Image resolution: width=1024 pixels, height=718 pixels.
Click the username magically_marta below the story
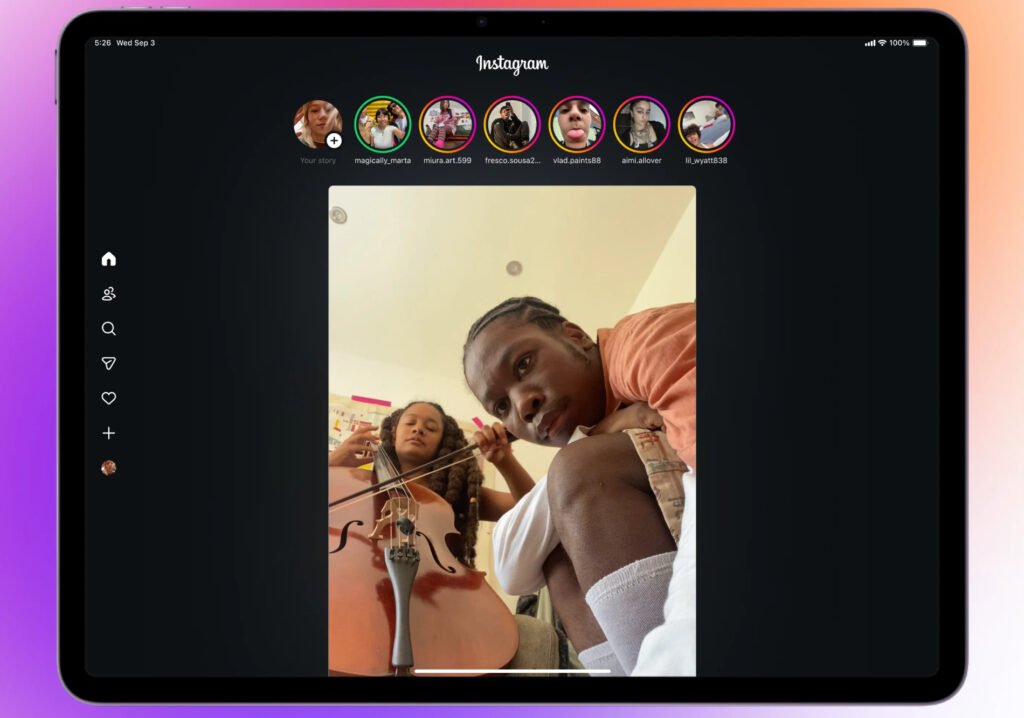[x=382, y=158]
